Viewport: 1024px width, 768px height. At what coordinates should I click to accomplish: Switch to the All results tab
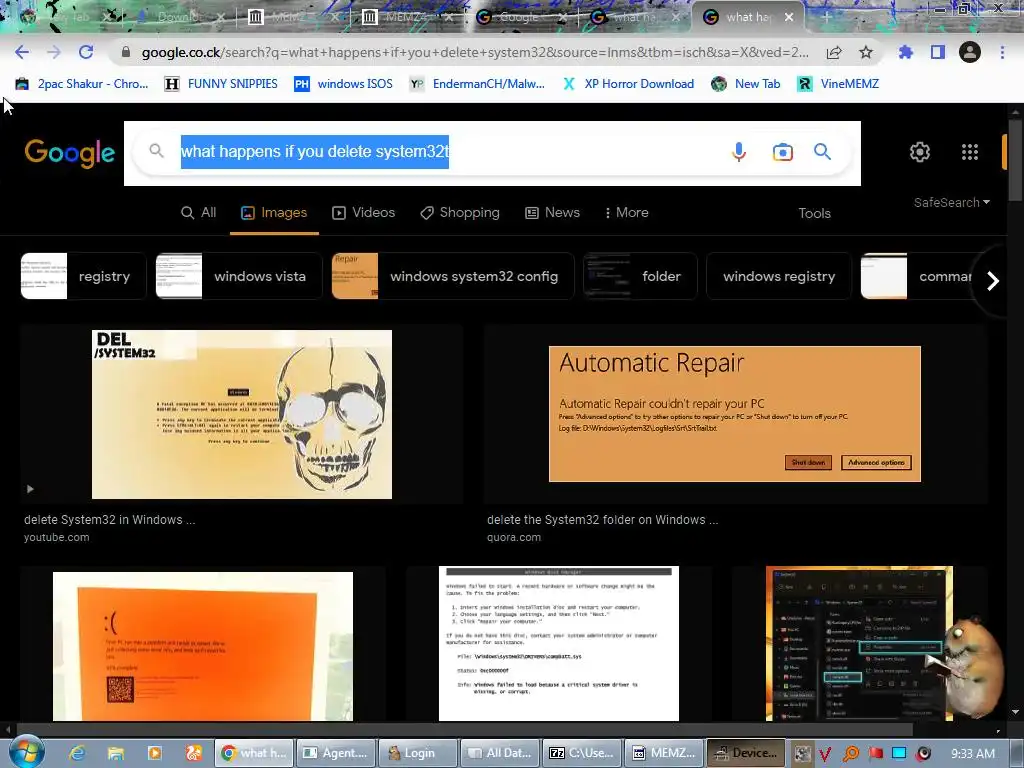(199, 213)
